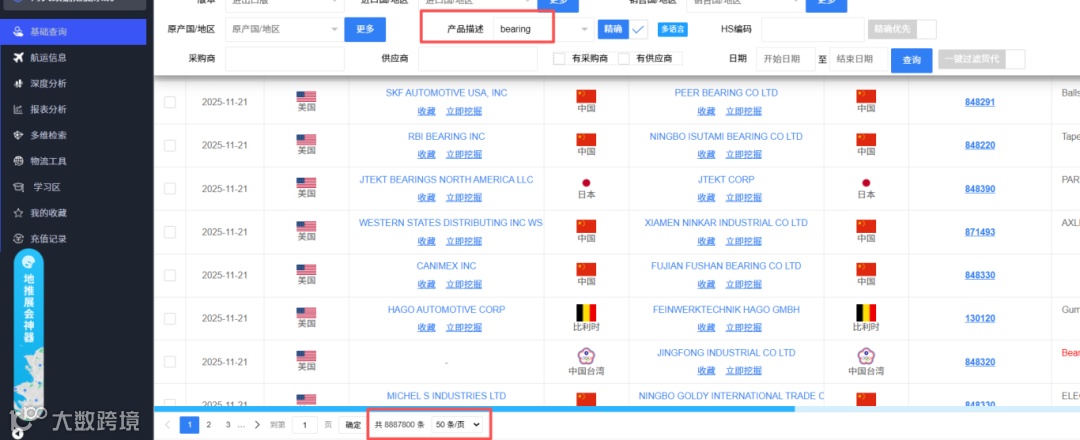The width and height of the screenshot is (1080, 440).
Task: Click the horizontal table scrollbar
Action: (475, 409)
